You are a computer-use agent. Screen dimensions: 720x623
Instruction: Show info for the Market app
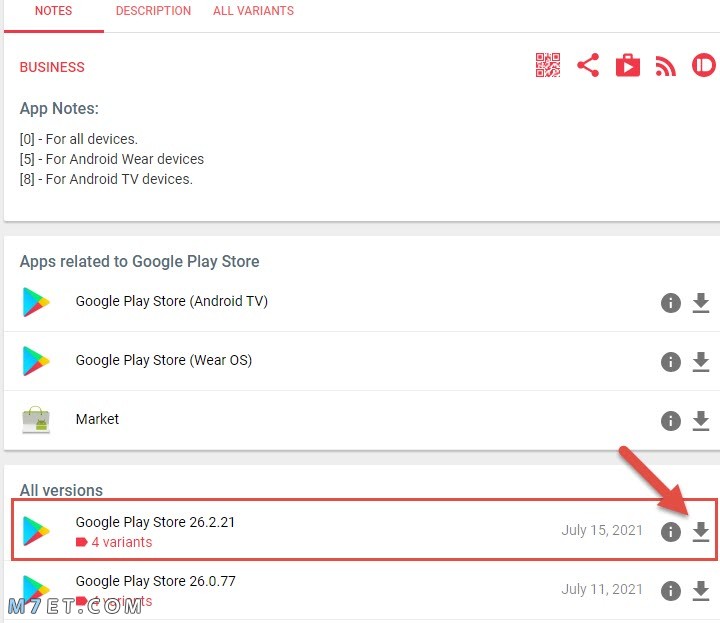click(x=670, y=421)
